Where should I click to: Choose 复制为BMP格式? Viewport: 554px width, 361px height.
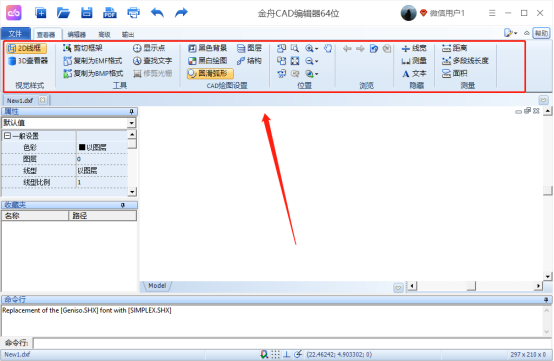coord(93,73)
